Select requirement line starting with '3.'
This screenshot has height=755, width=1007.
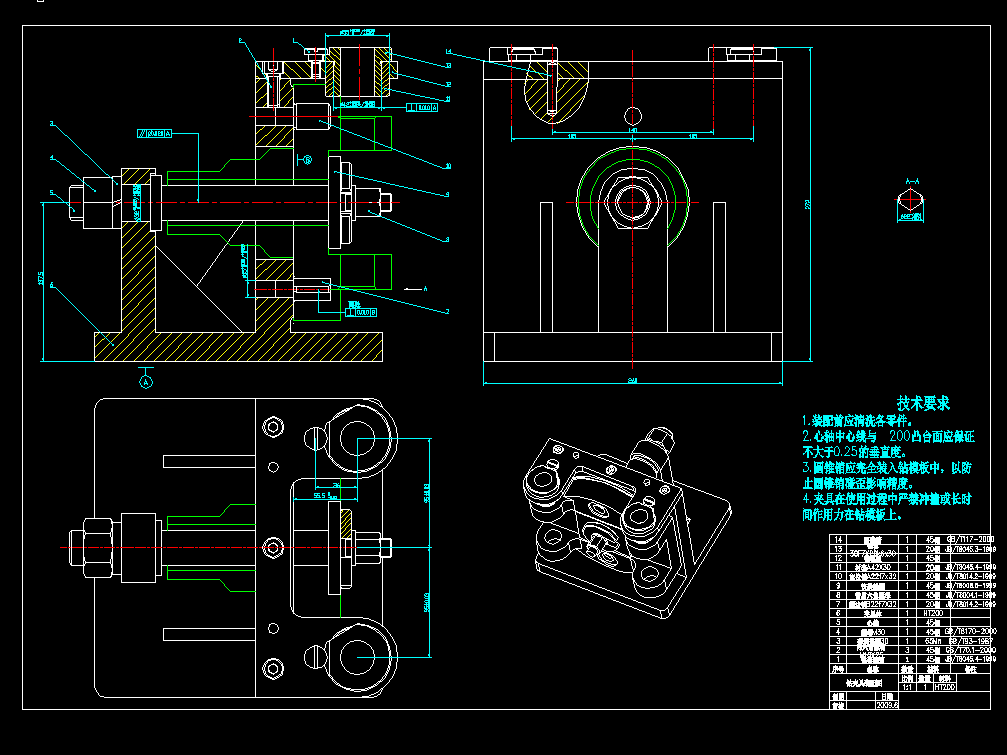[x=887, y=468]
